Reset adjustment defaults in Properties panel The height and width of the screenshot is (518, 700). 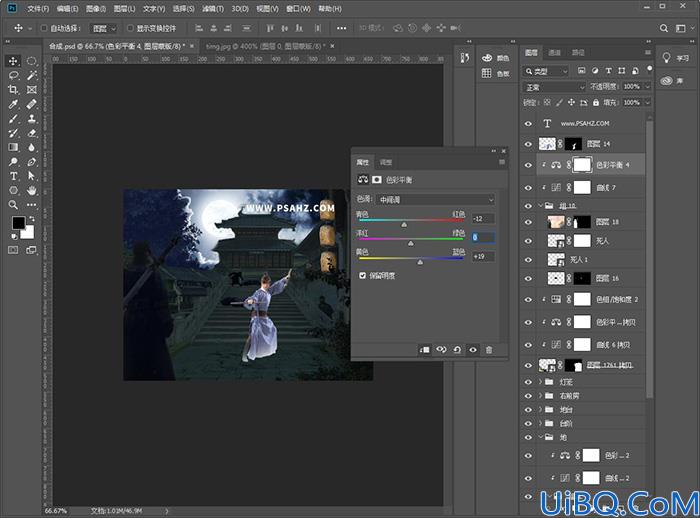point(457,350)
